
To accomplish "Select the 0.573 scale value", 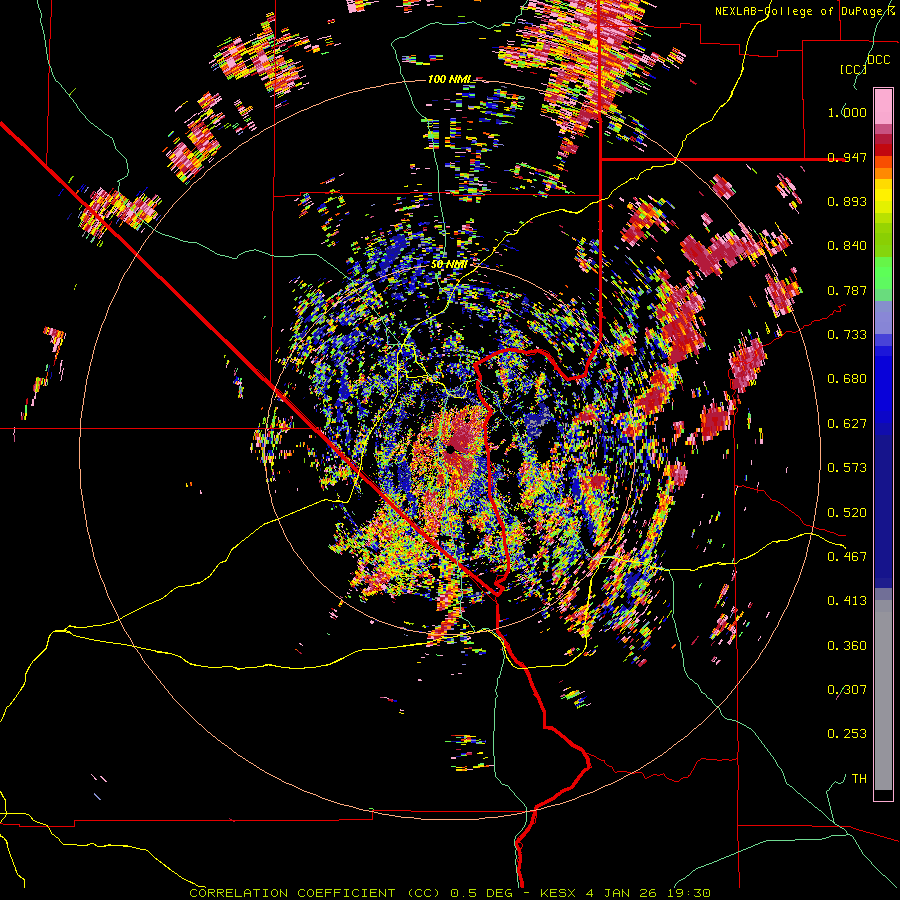I will click(x=847, y=468).
